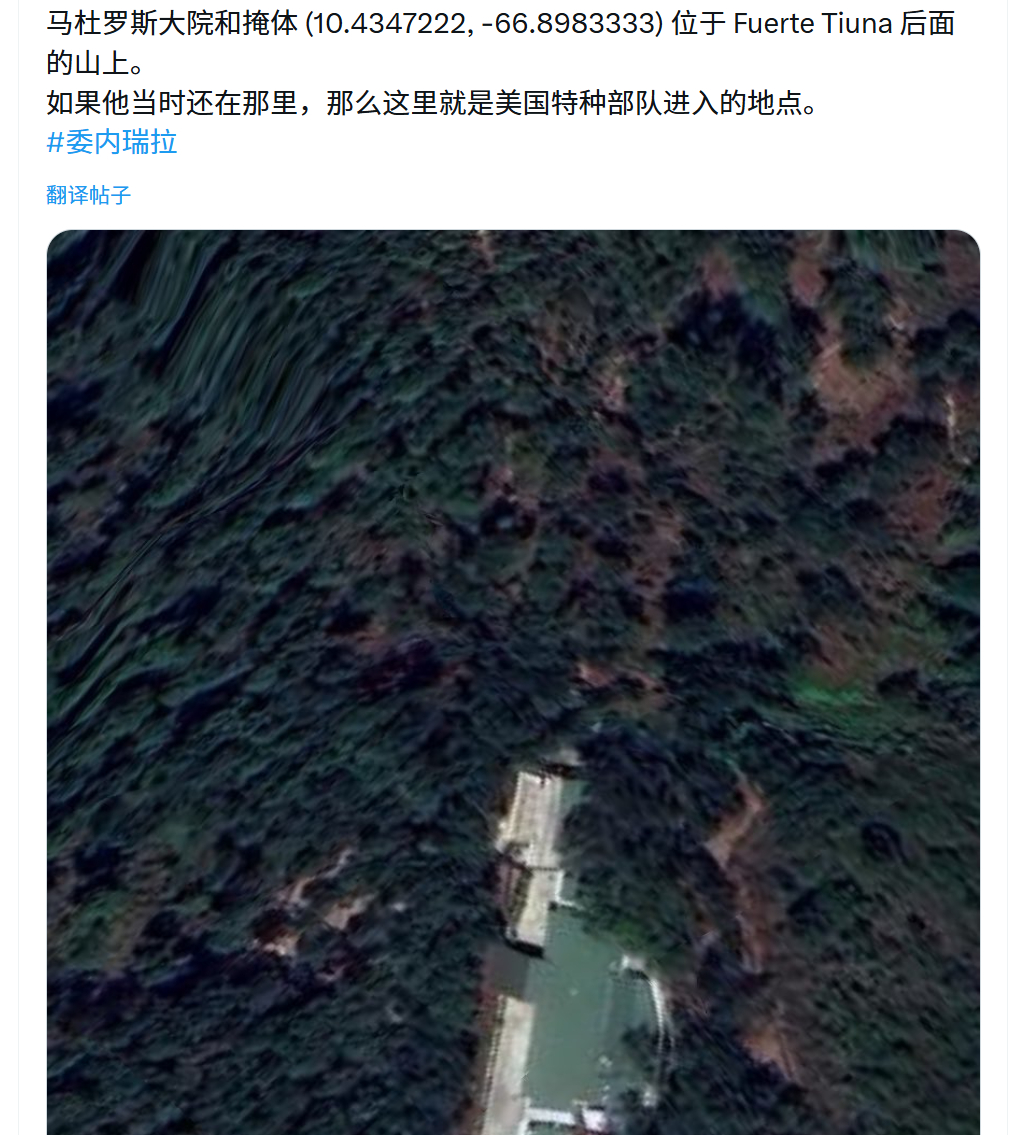The image size is (1016, 1135).
Task: Click the 的山上 text line
Action: tap(96, 64)
